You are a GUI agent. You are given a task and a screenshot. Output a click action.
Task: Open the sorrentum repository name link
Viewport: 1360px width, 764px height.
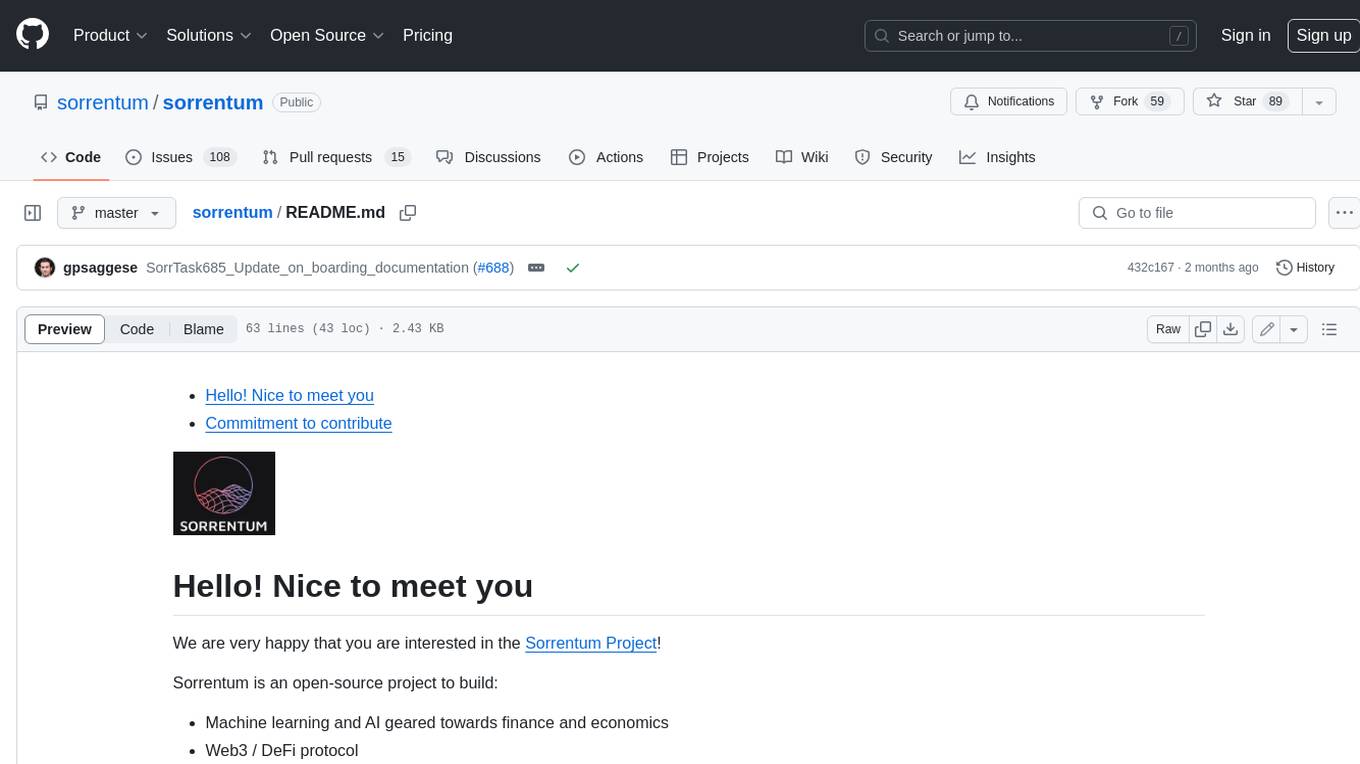213,102
